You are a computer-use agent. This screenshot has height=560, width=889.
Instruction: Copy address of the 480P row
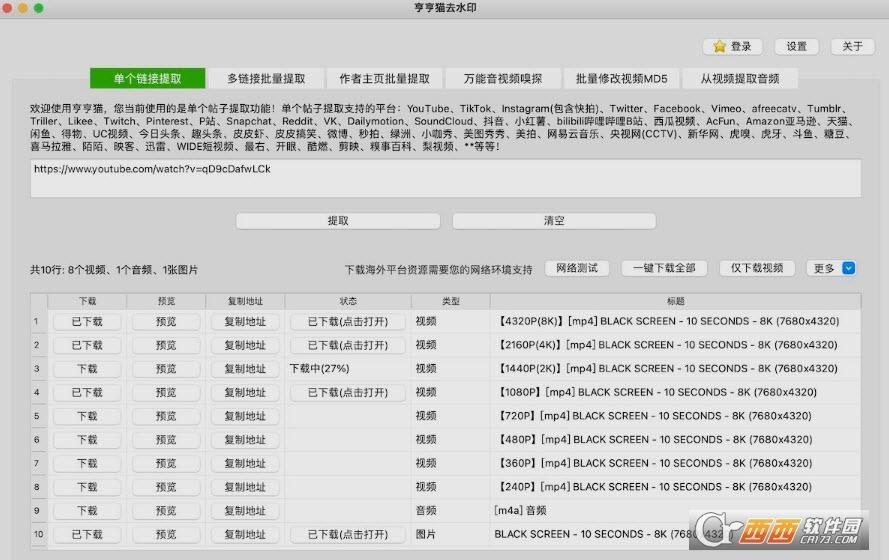[245, 440]
